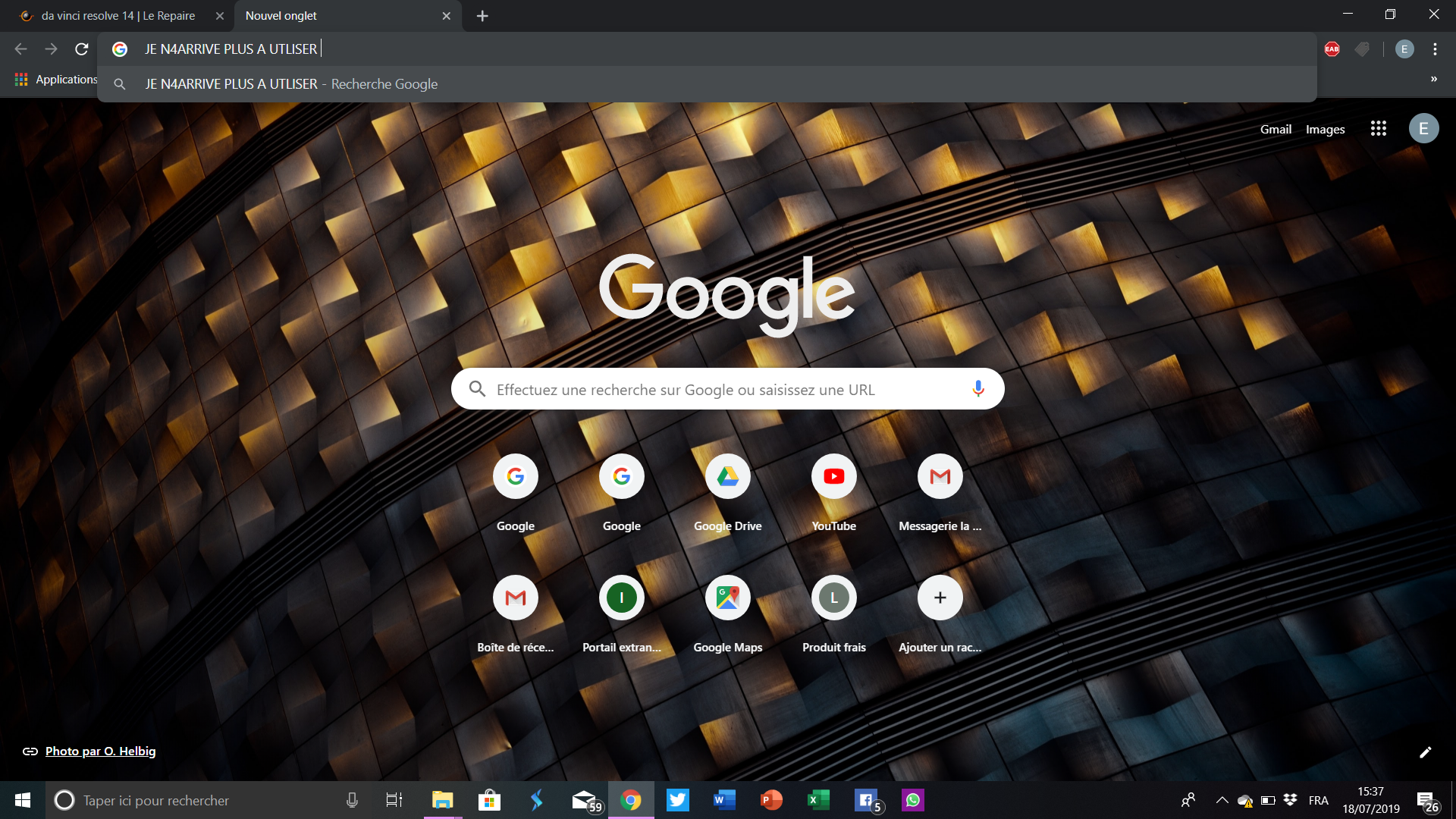Open the Chrome profile E avatar in the toolbar
This screenshot has width=1456, height=819.
pos(1404,49)
